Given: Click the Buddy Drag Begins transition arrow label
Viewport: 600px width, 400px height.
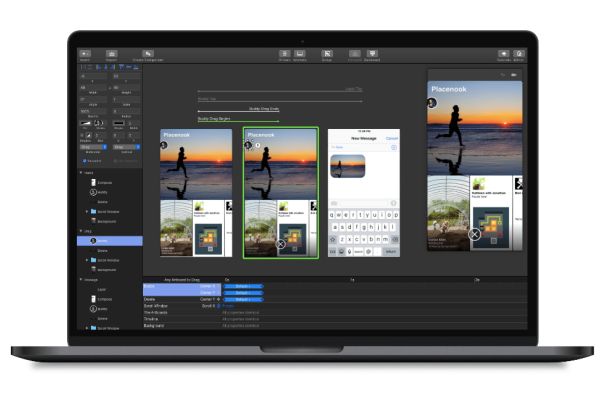Looking at the screenshot, I should [214, 119].
